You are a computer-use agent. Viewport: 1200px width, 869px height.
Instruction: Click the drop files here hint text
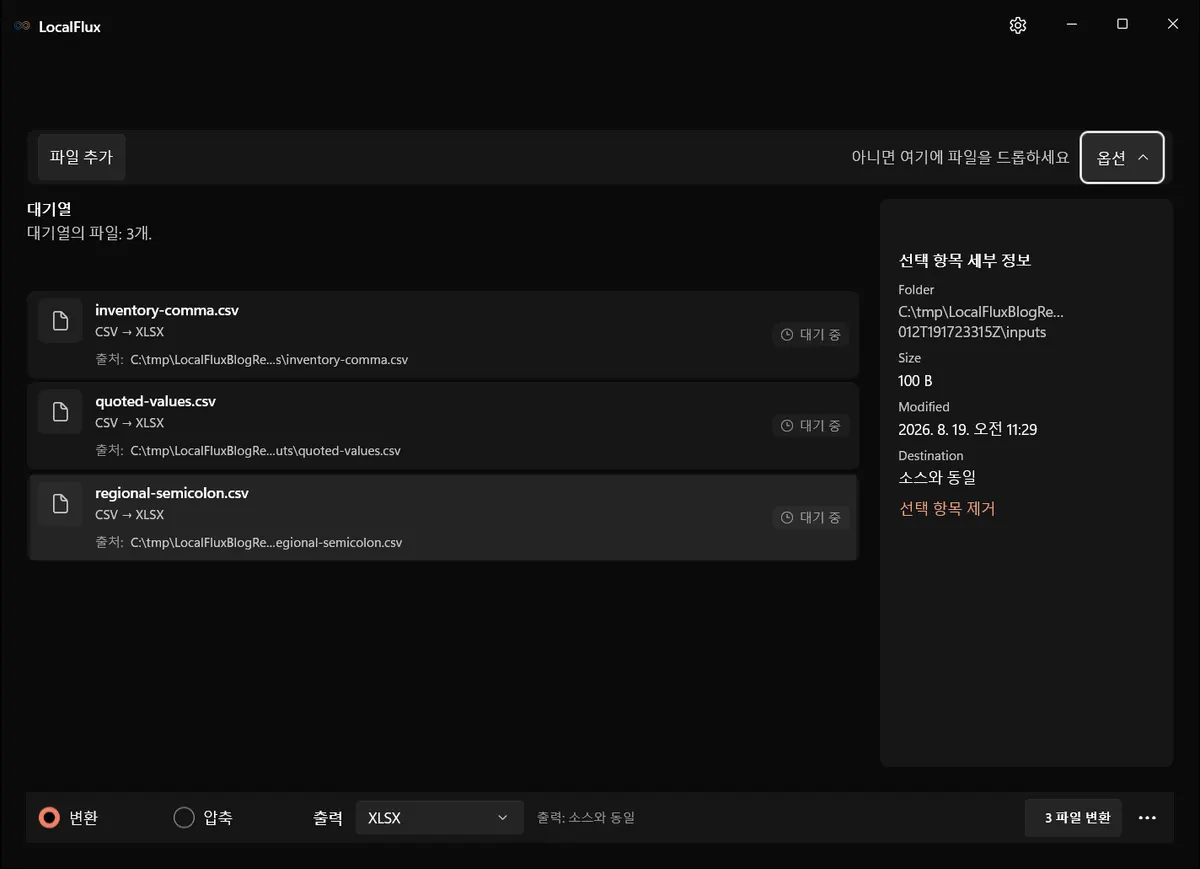[960, 157]
